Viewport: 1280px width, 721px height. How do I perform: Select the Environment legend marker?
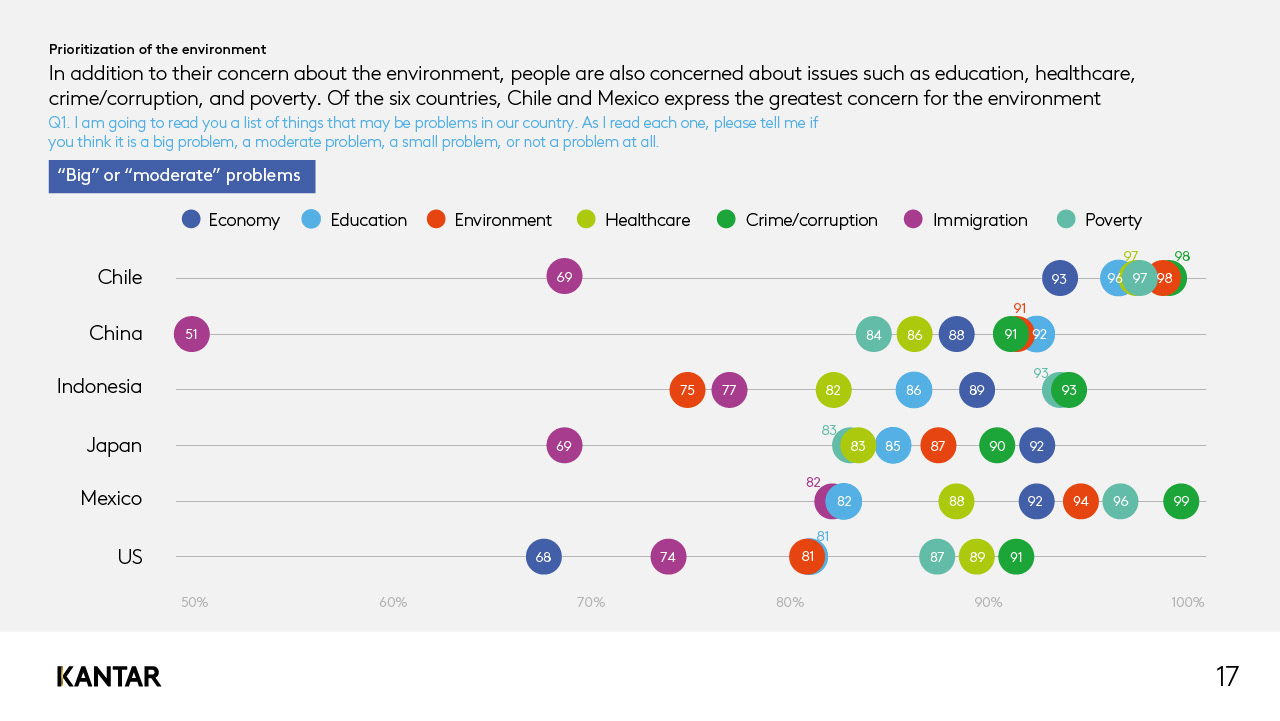435,219
